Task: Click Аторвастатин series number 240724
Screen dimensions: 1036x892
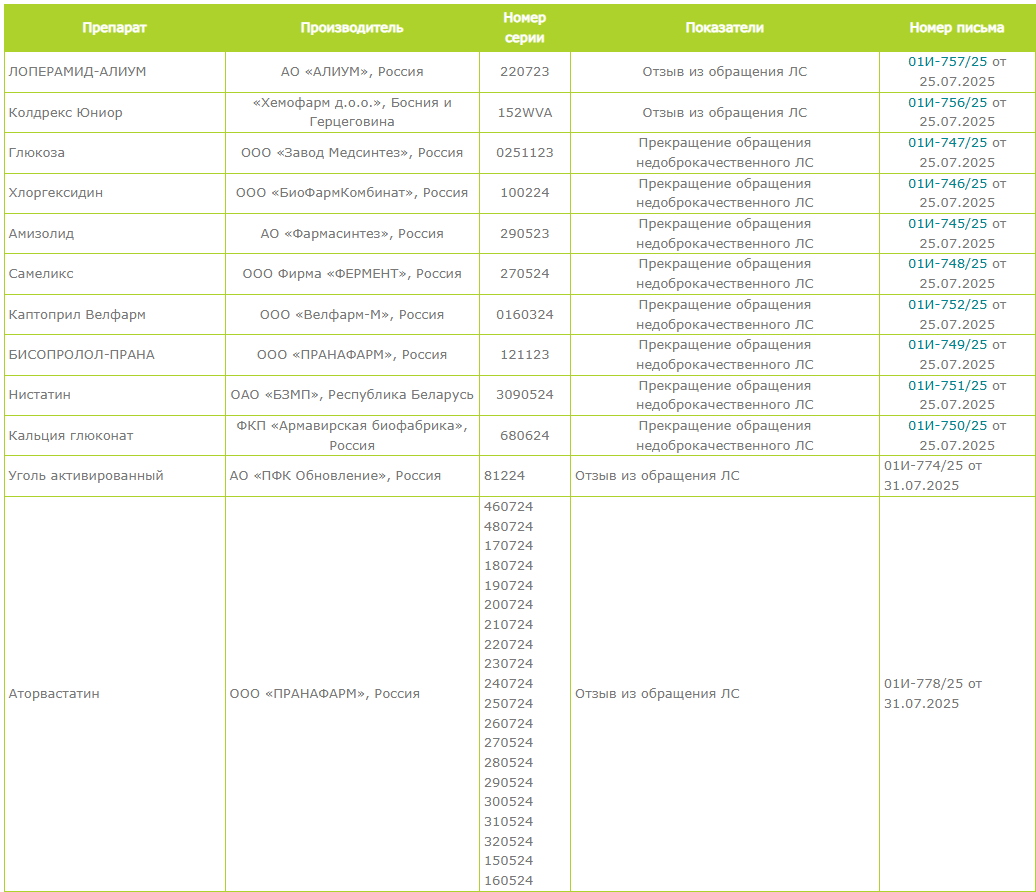Action: coord(508,684)
